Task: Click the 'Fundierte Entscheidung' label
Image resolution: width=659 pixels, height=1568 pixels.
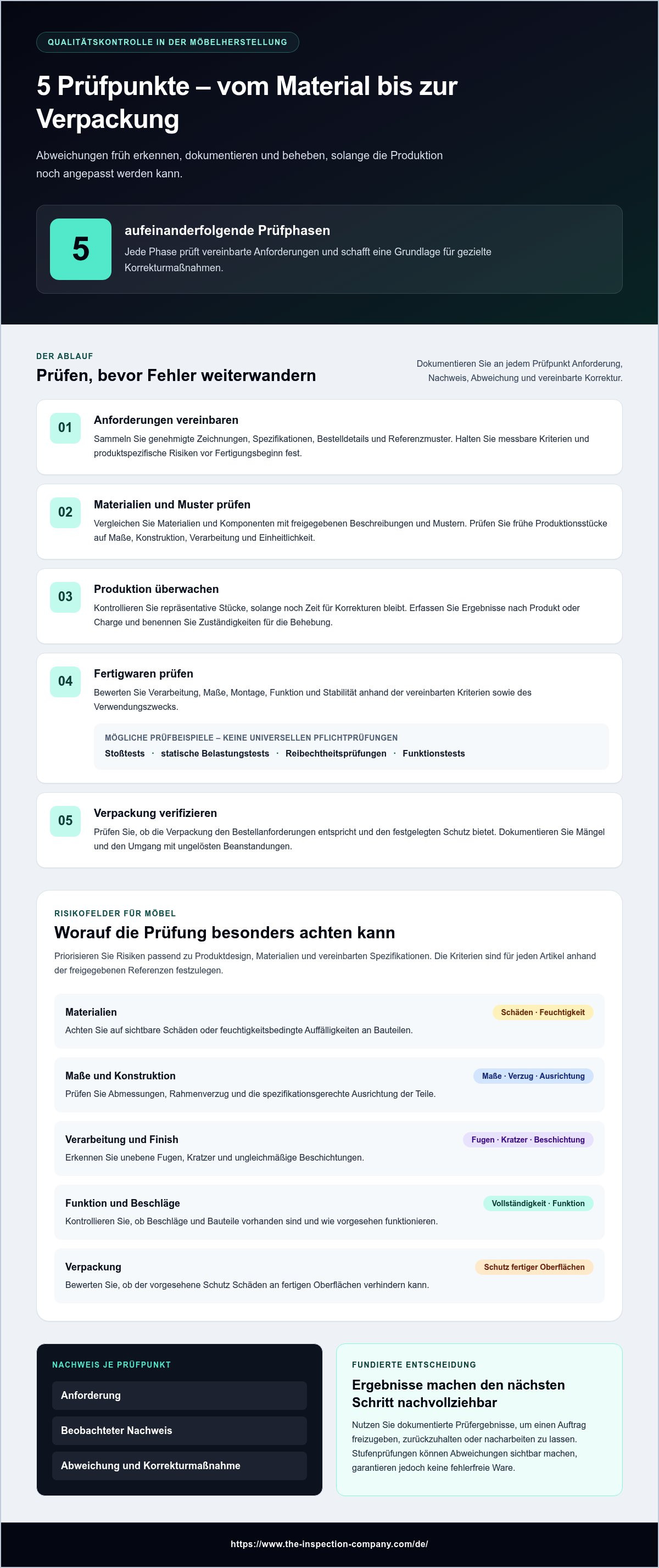Action: tap(414, 1365)
